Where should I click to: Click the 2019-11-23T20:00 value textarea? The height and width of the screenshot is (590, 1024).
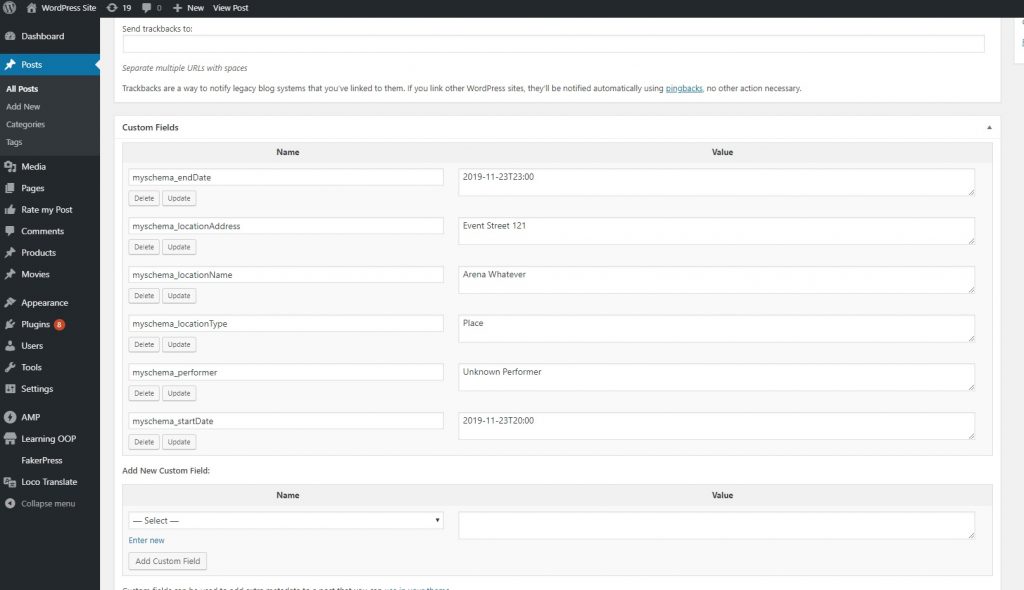716,426
